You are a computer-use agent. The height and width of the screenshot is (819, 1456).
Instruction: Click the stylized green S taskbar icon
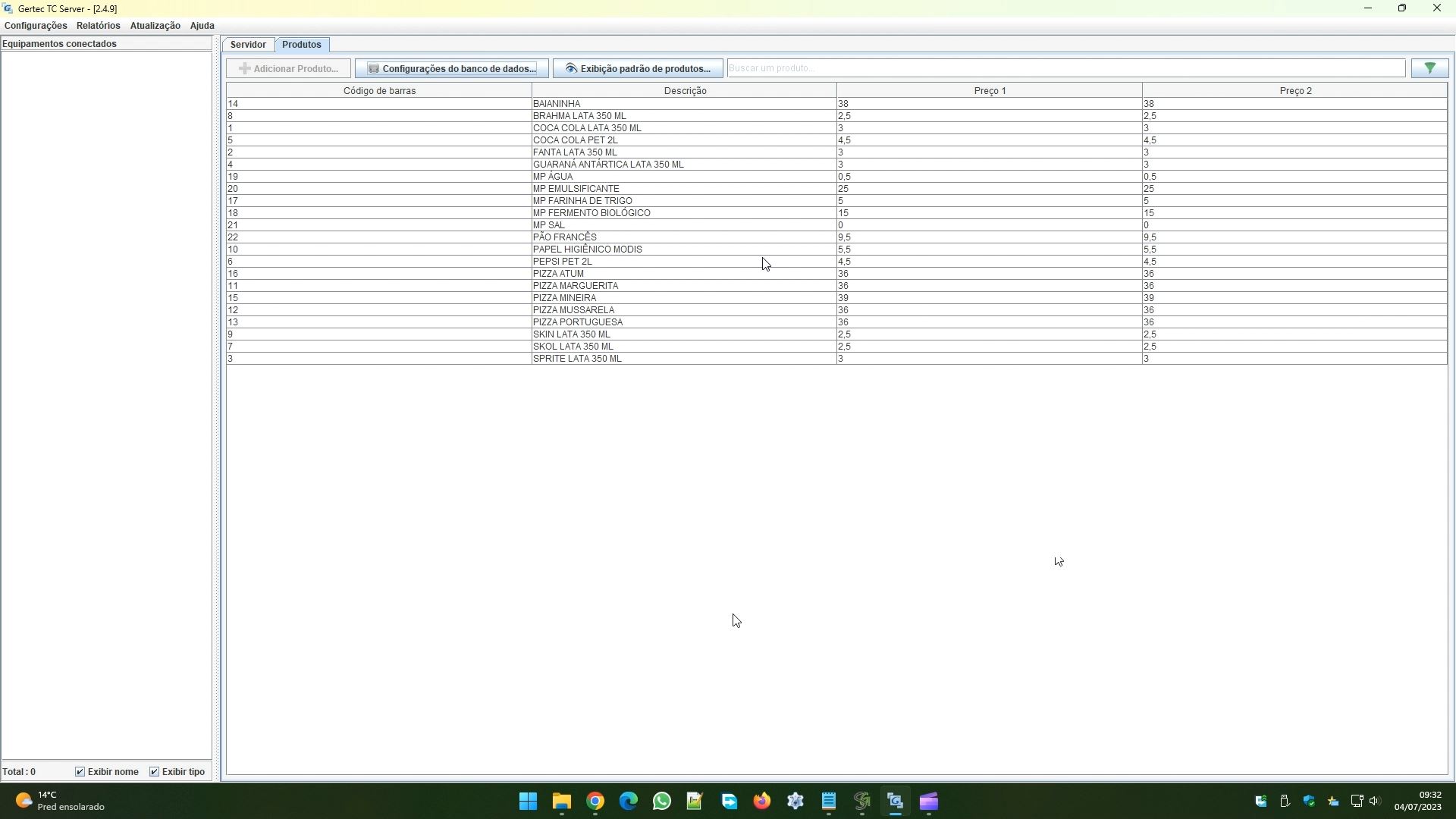coord(862,802)
